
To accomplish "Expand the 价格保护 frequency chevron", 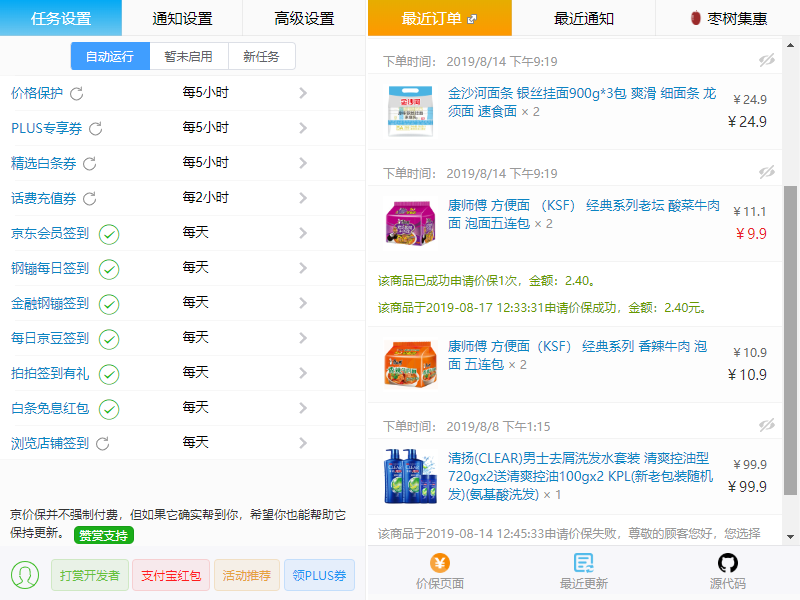I will coord(303,93).
